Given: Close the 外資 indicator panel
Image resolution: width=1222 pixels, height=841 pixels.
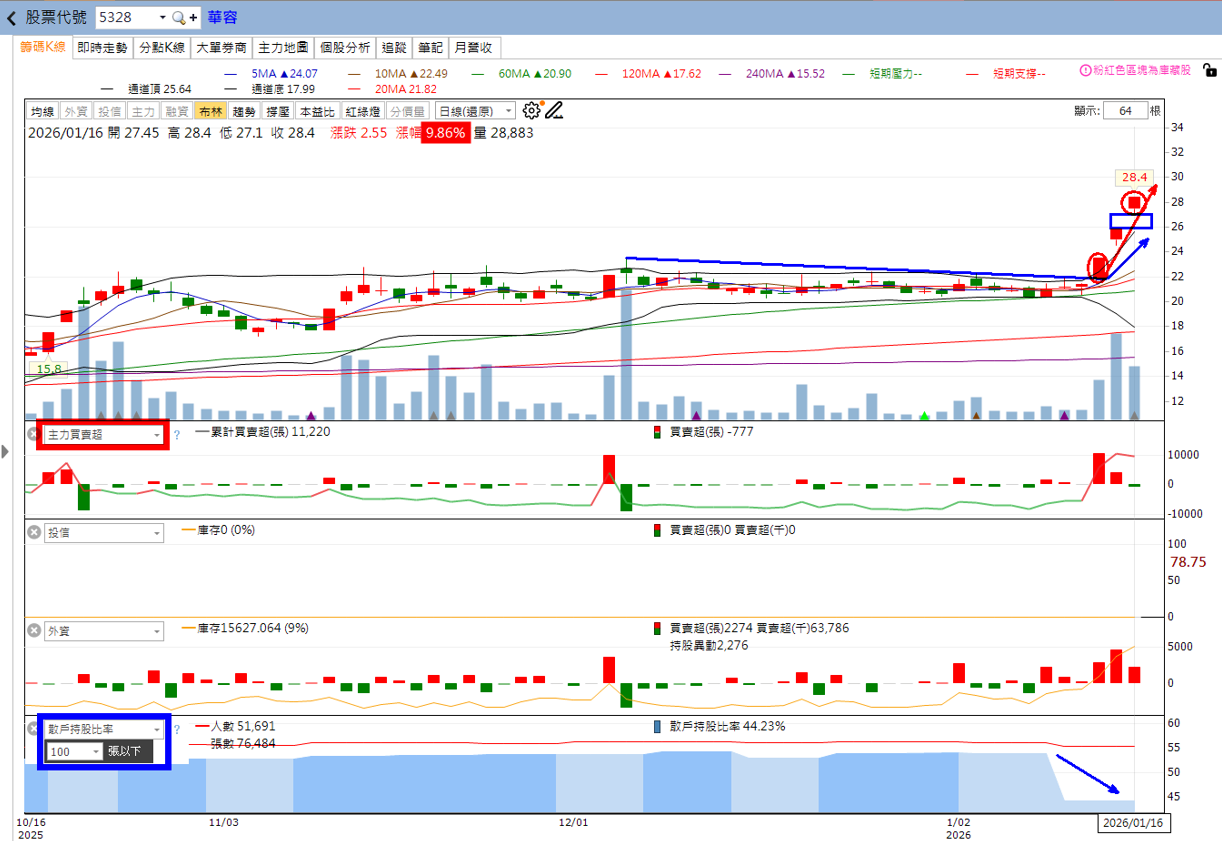Looking at the screenshot, I should click(x=33, y=631).
